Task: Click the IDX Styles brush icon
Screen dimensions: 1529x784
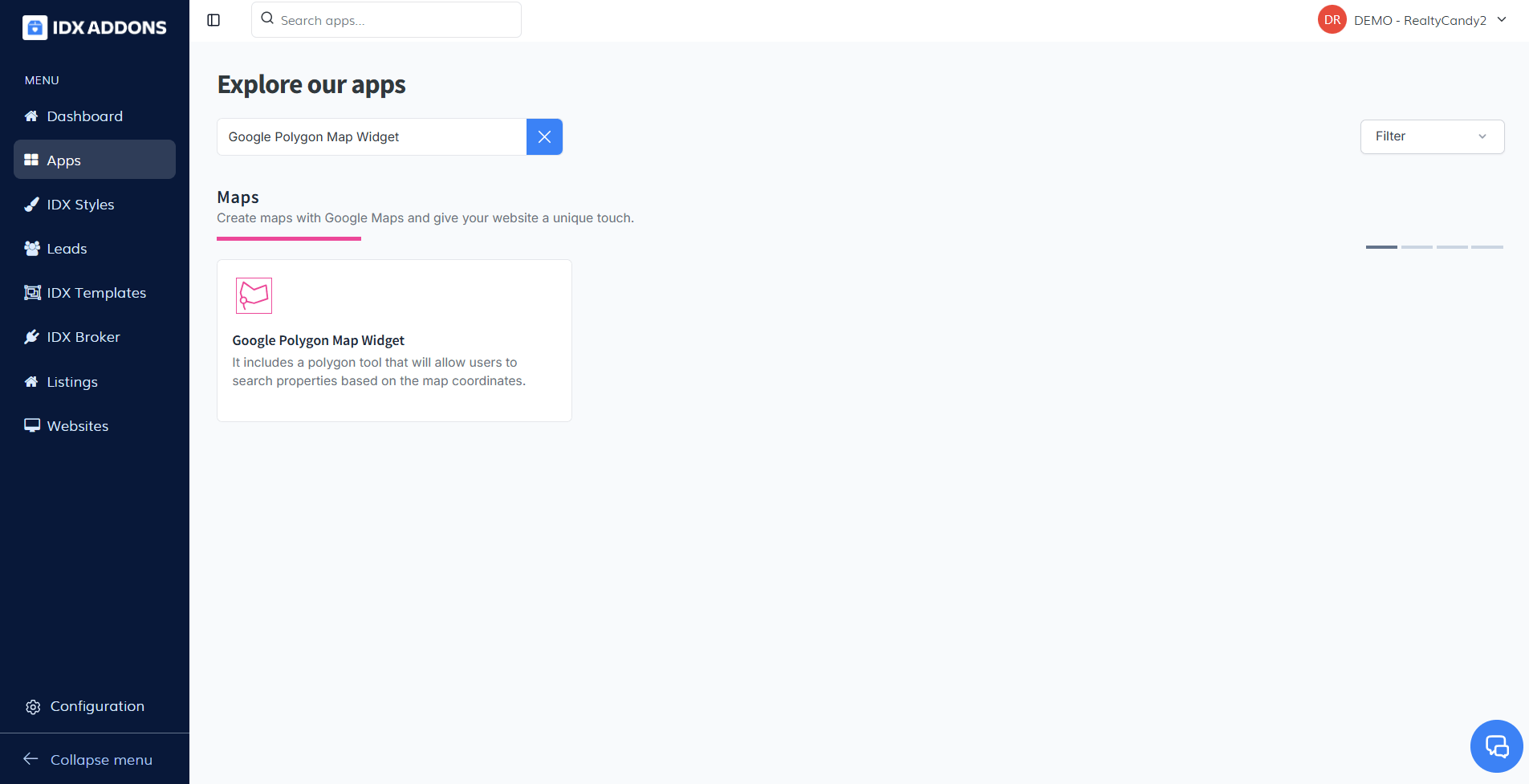Action: click(x=32, y=205)
